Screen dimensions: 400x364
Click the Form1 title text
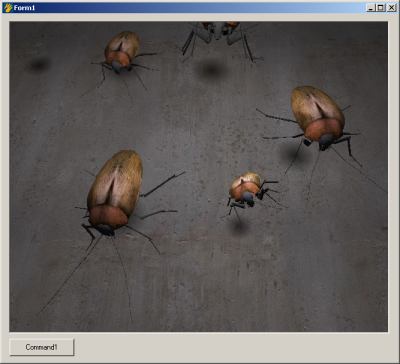click(24, 8)
